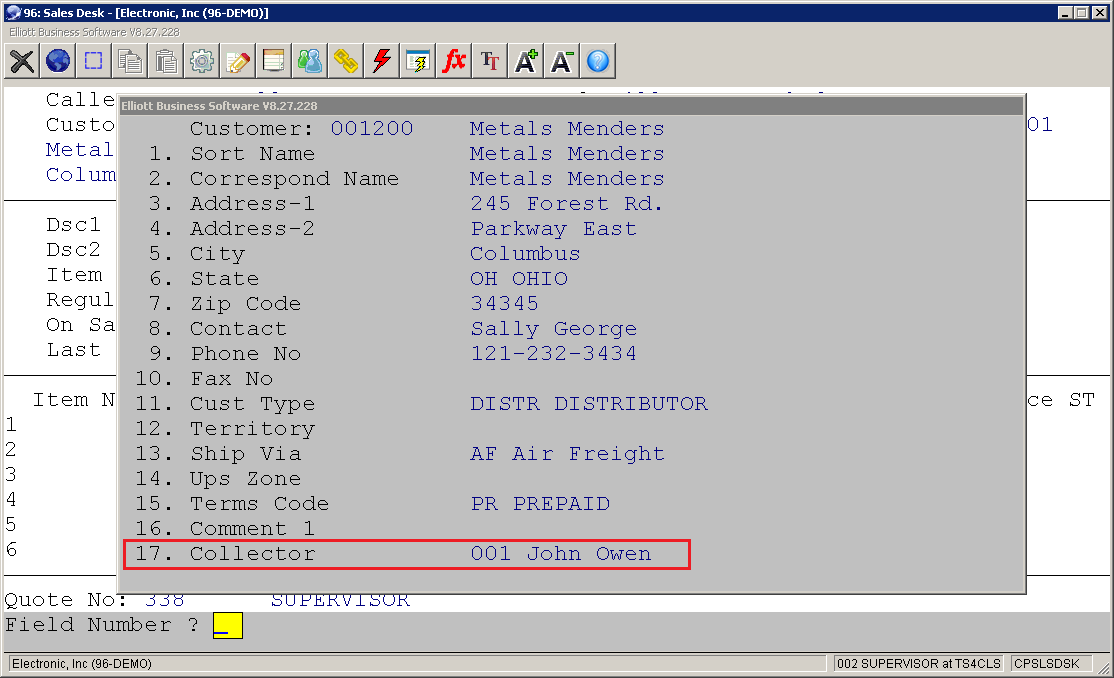Screen dimensions: 1114x678
Task: Click status bar company 'Electronic, Inc (96-DEMO)'
Action: [x=82, y=664]
